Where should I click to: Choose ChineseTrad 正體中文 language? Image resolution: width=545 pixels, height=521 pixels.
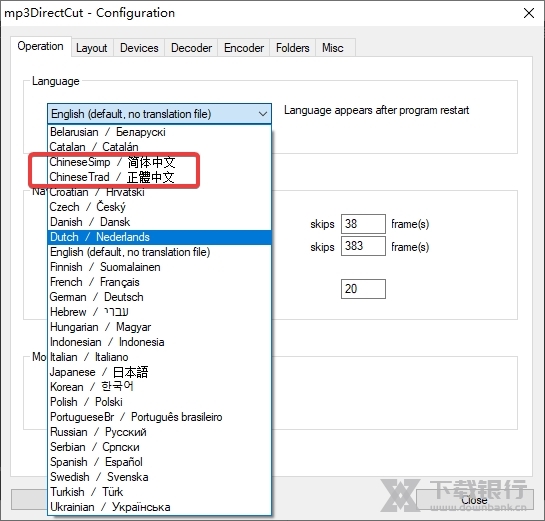(x=159, y=177)
